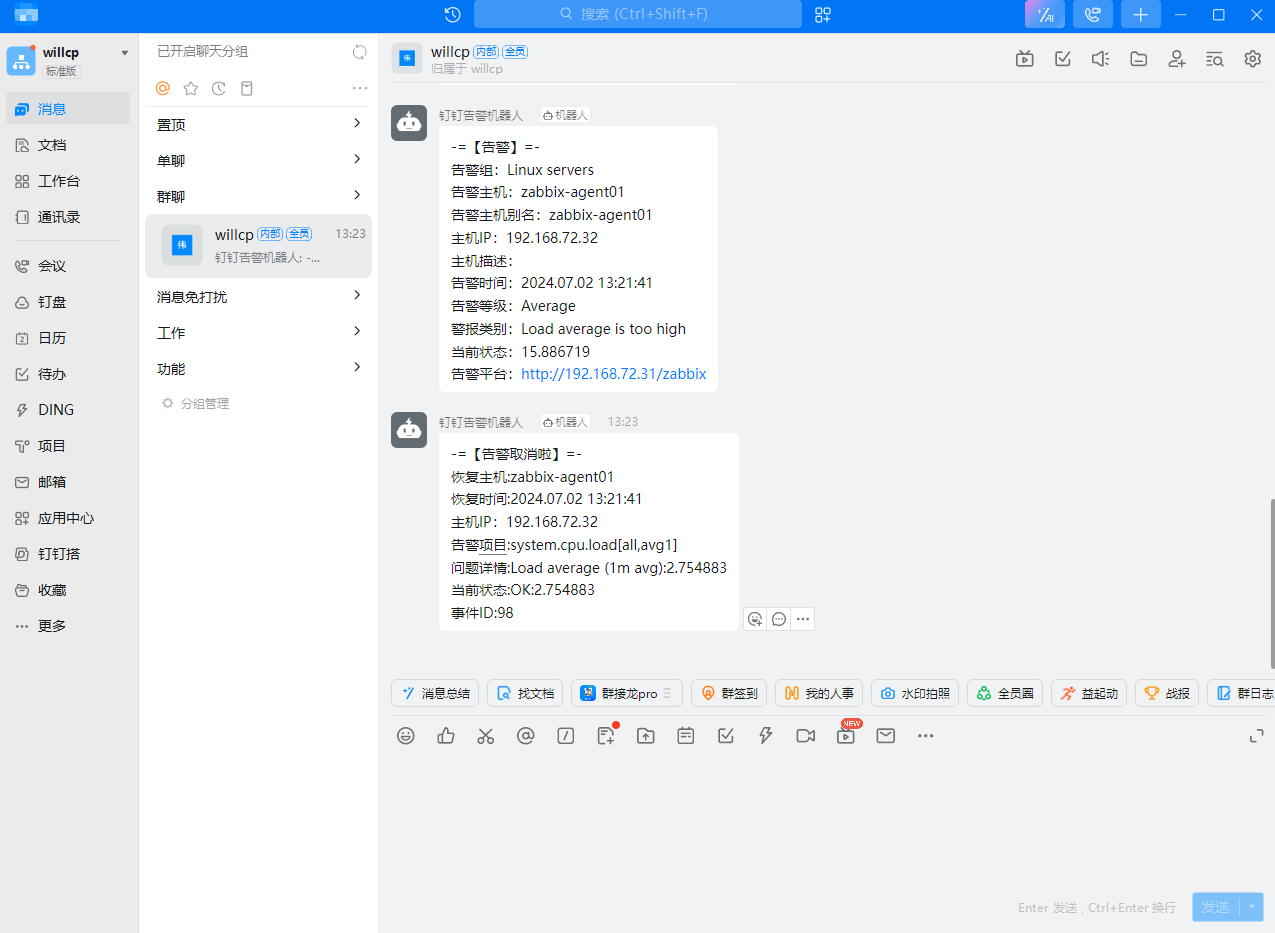
Task: Open group live broadcast icon in chat header
Action: point(1025,59)
